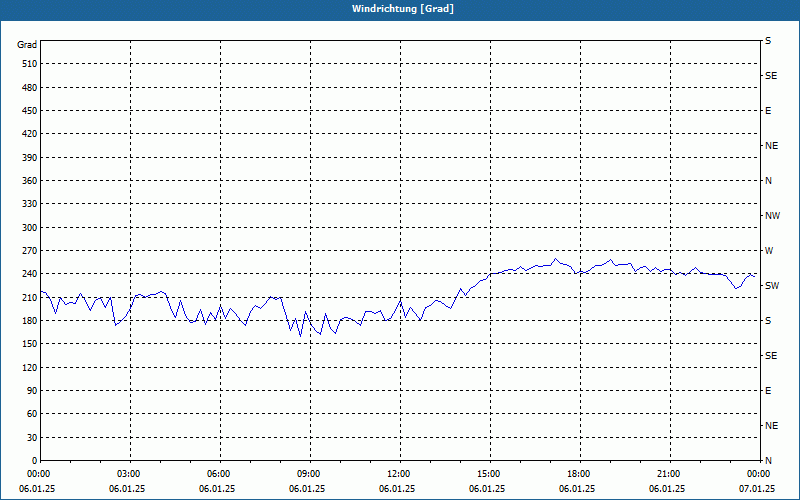800x500 pixels.
Task: Click the 09:00 time axis label
Action: pos(307,474)
